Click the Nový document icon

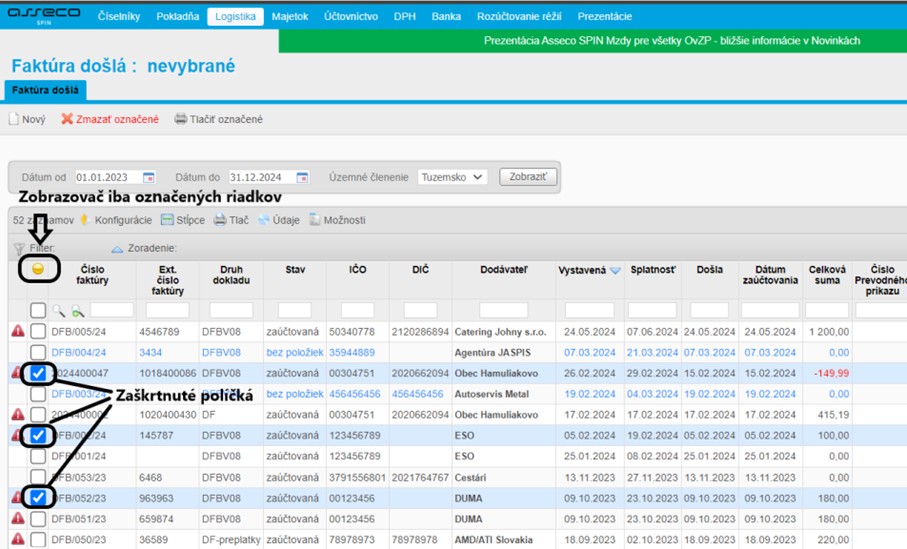click(x=14, y=119)
